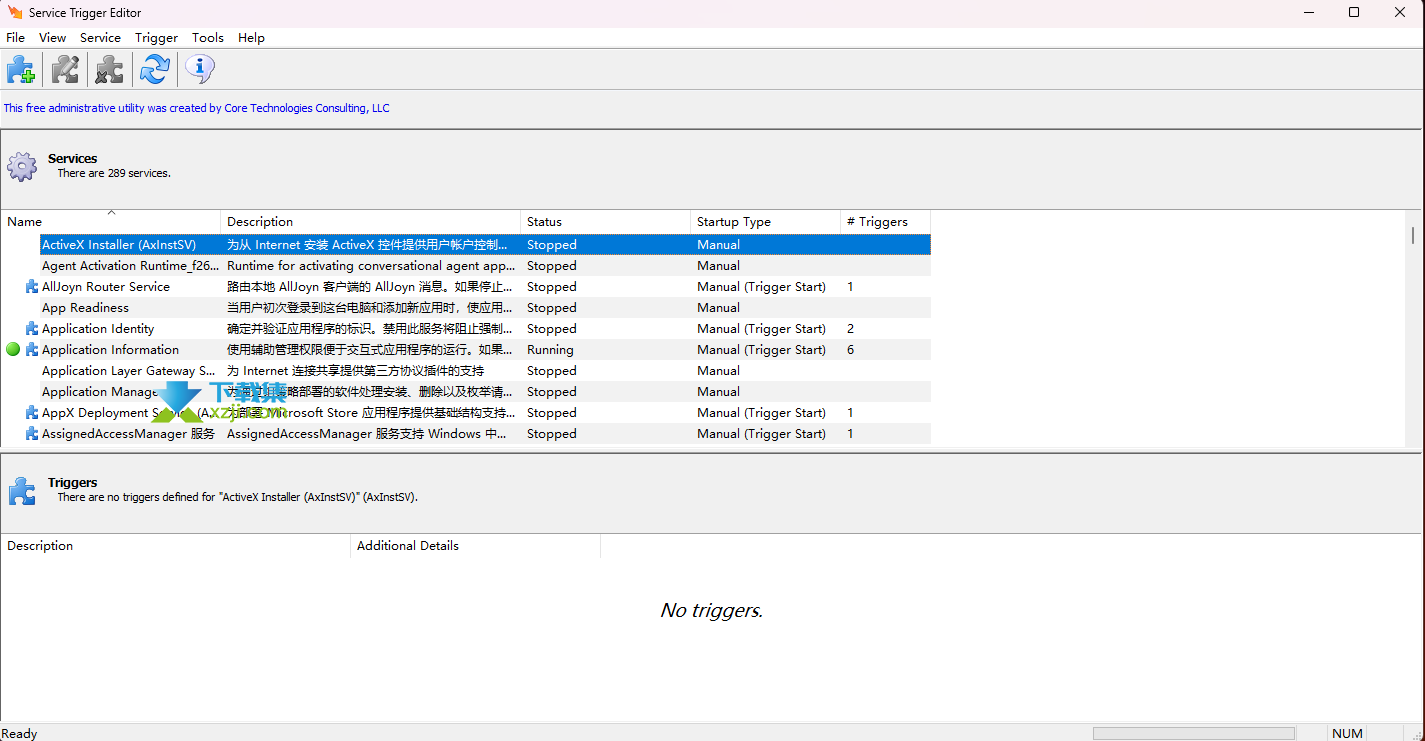This screenshot has height=741, width=1425.
Task: Click the trigger count 6 cell
Action: [x=851, y=350]
